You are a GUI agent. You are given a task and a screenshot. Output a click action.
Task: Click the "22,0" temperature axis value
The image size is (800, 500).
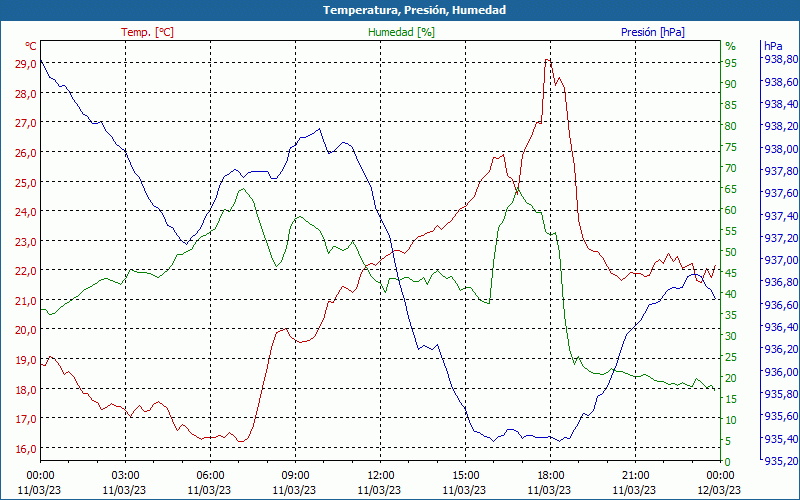28,271
